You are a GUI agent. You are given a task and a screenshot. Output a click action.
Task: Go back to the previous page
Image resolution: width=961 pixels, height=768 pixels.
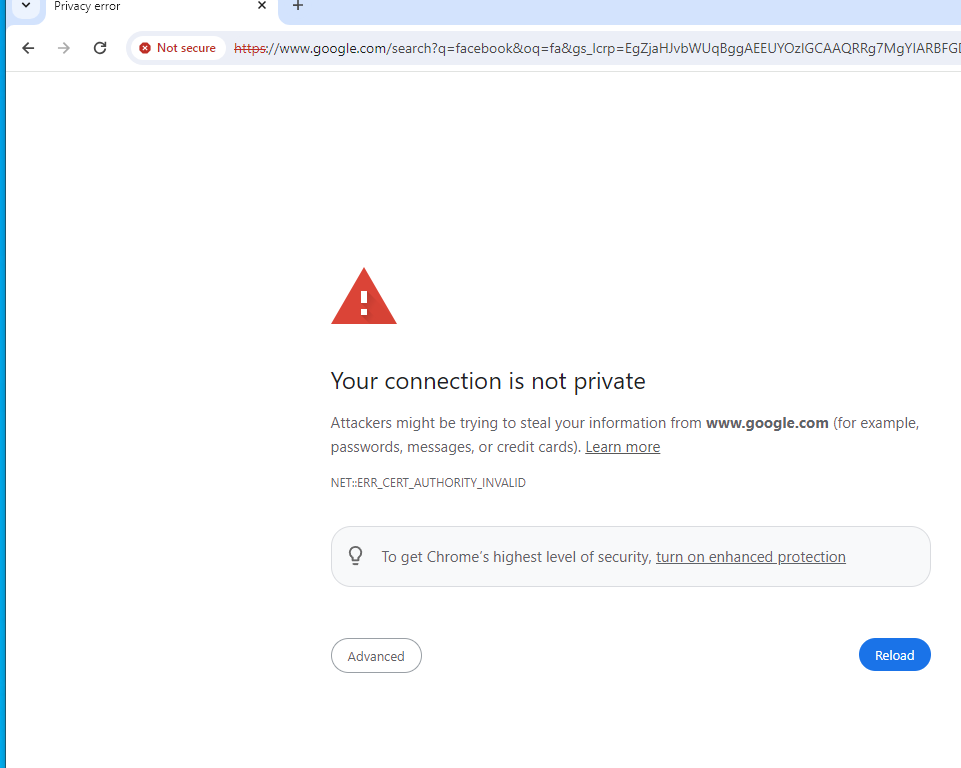[28, 48]
